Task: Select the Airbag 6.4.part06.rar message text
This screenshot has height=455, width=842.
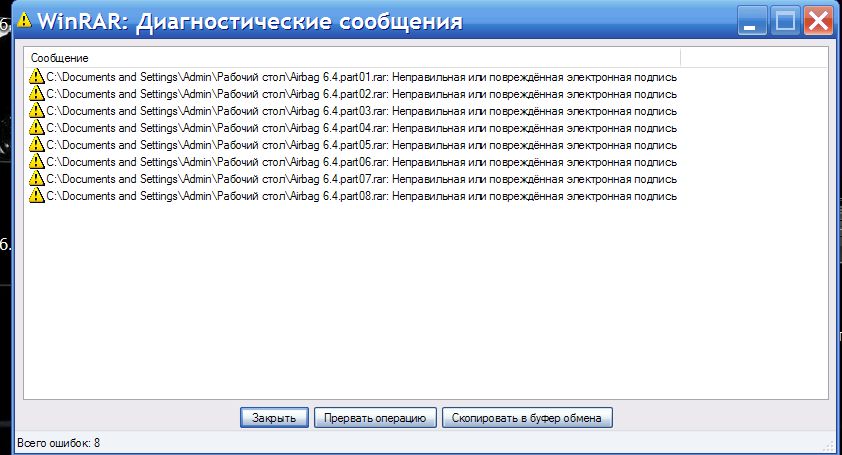Action: (x=361, y=162)
